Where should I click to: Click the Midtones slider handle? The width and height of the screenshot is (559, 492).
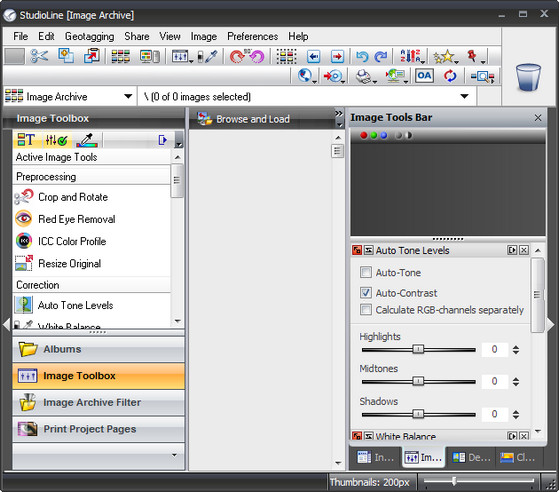(418, 381)
